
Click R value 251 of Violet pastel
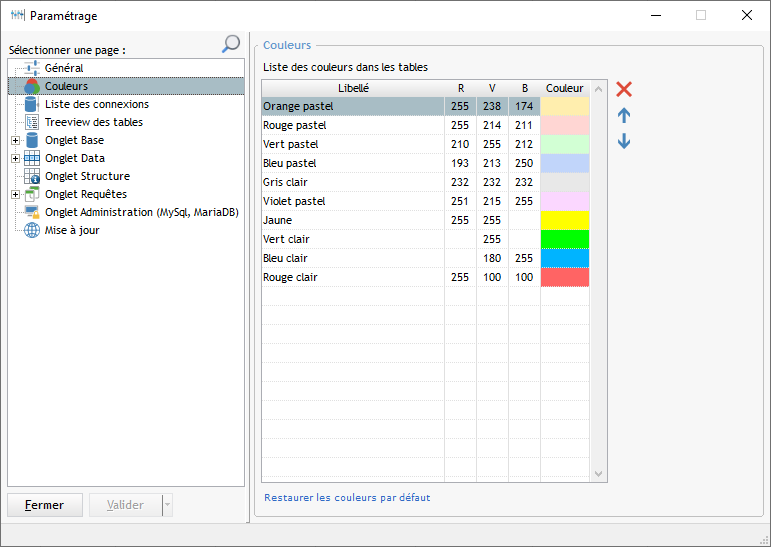pos(460,201)
